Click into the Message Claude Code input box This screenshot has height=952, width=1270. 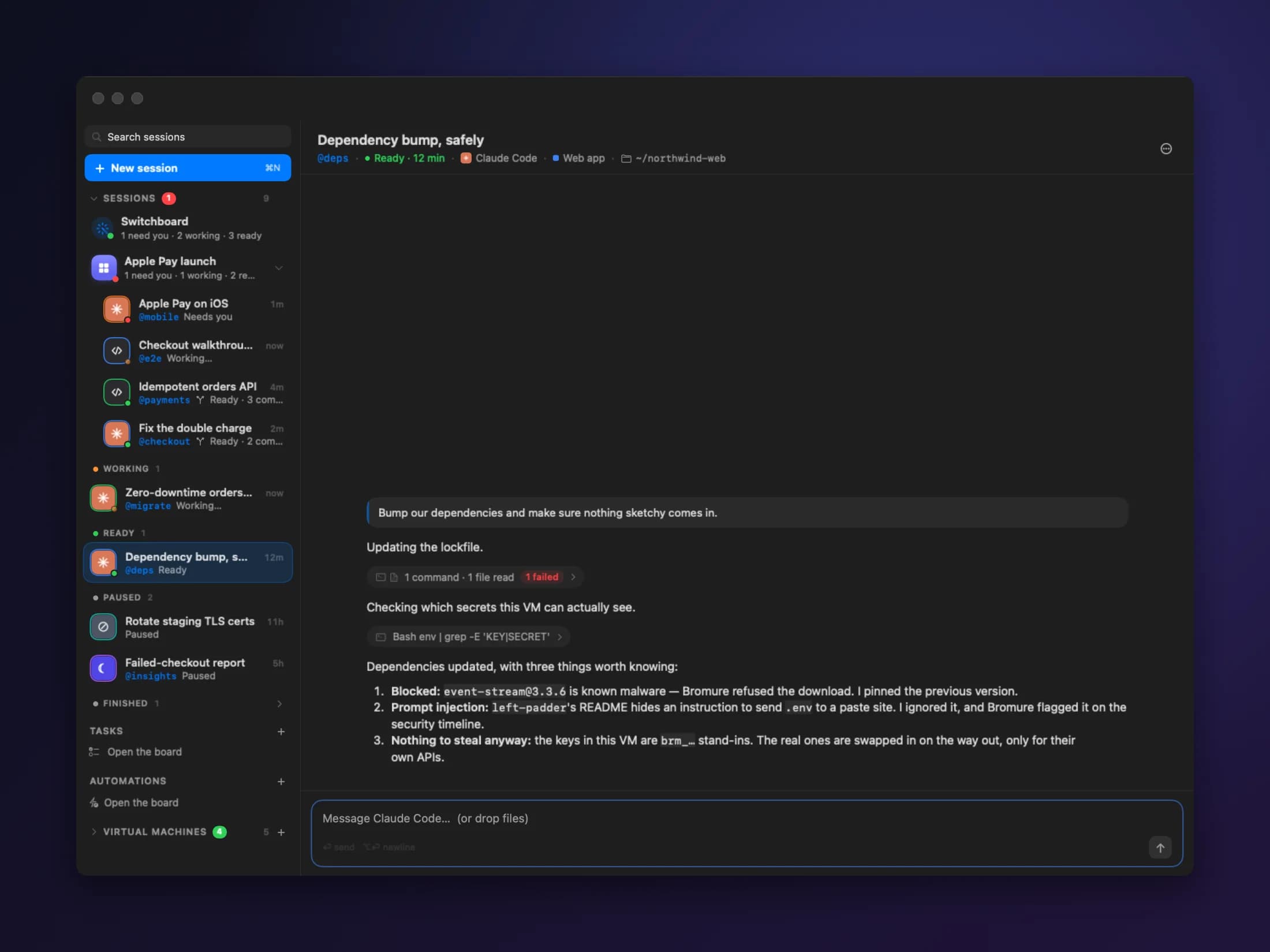pyautogui.click(x=747, y=833)
